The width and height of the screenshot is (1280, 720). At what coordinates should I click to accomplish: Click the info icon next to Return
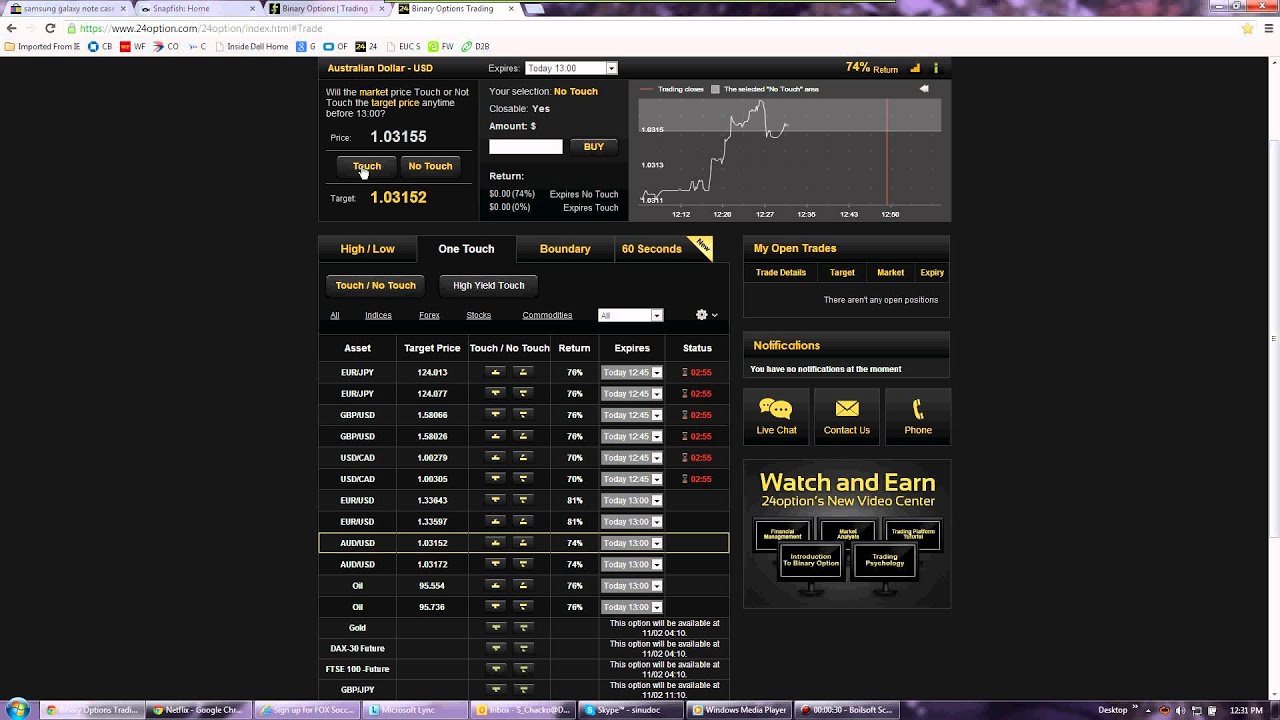coord(936,69)
